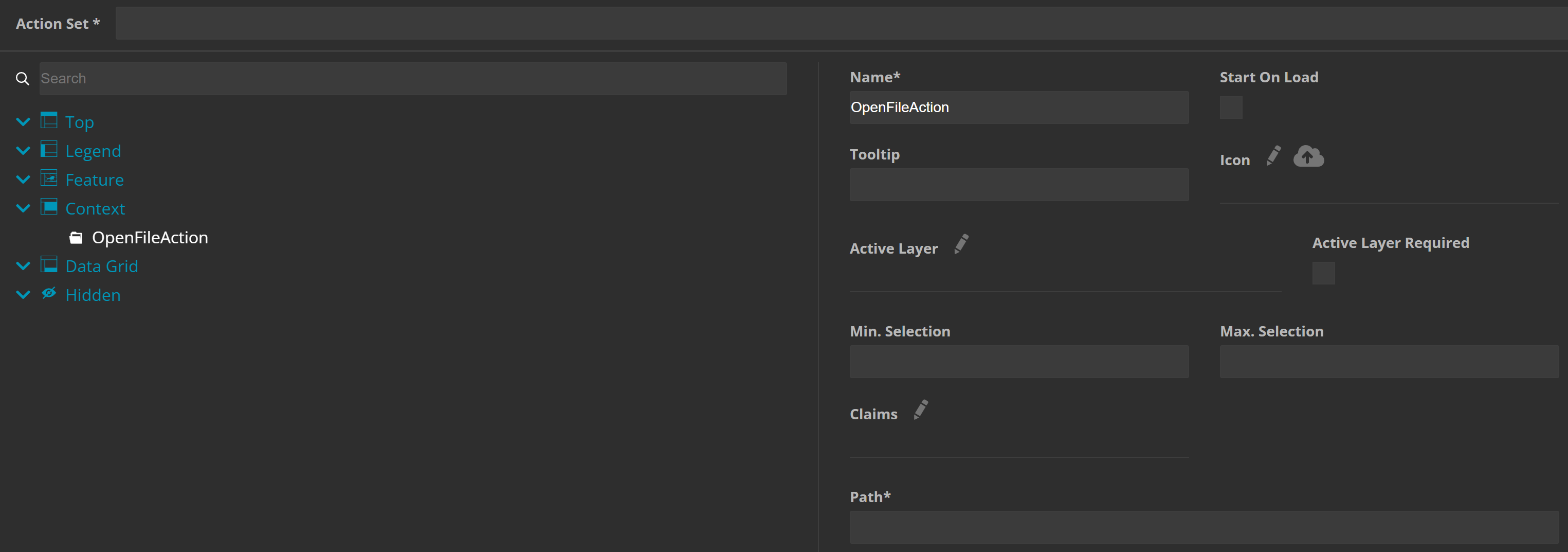This screenshot has height=552, width=1568.
Task: Enable the Start On Load checkbox
Action: coord(1231,108)
